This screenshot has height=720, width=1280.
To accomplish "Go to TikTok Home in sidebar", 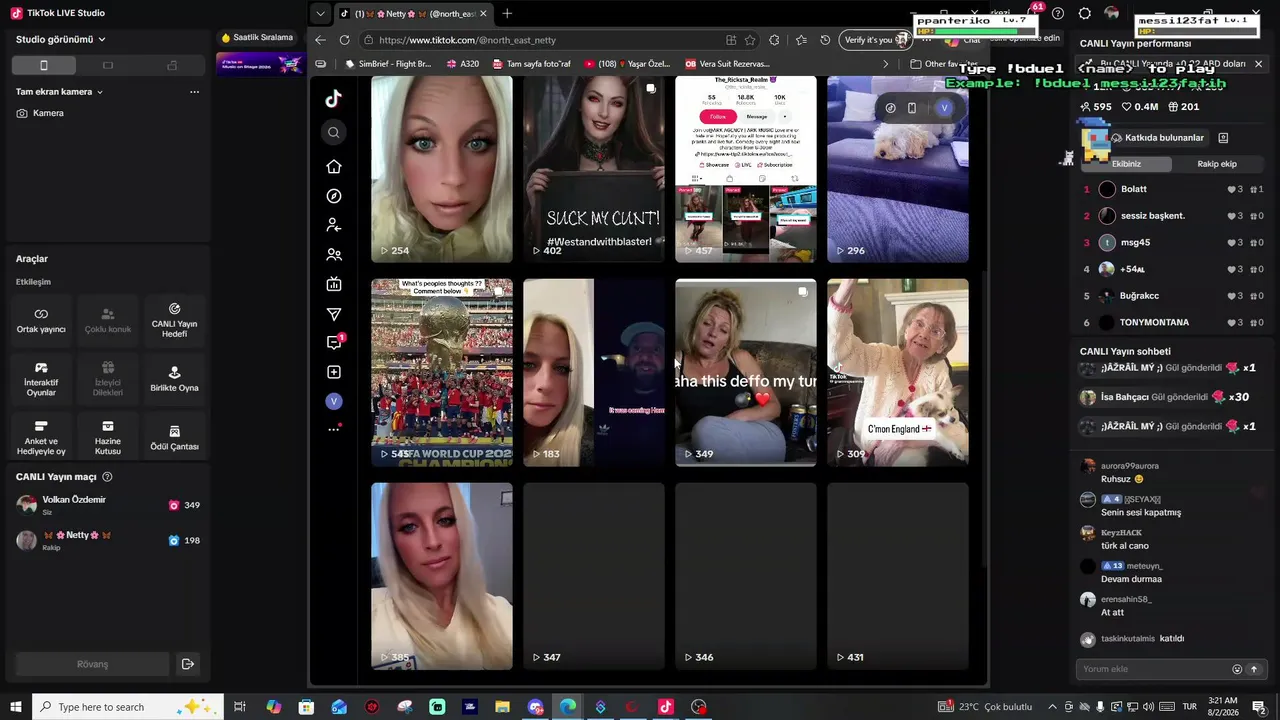I will (334, 167).
